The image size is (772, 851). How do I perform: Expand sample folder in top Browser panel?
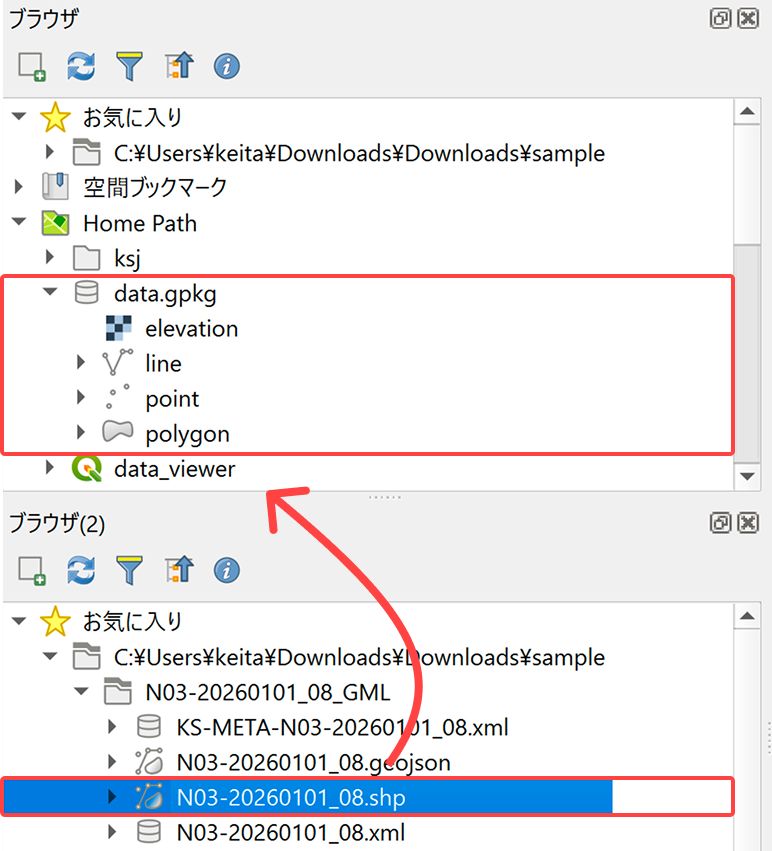tap(50, 151)
